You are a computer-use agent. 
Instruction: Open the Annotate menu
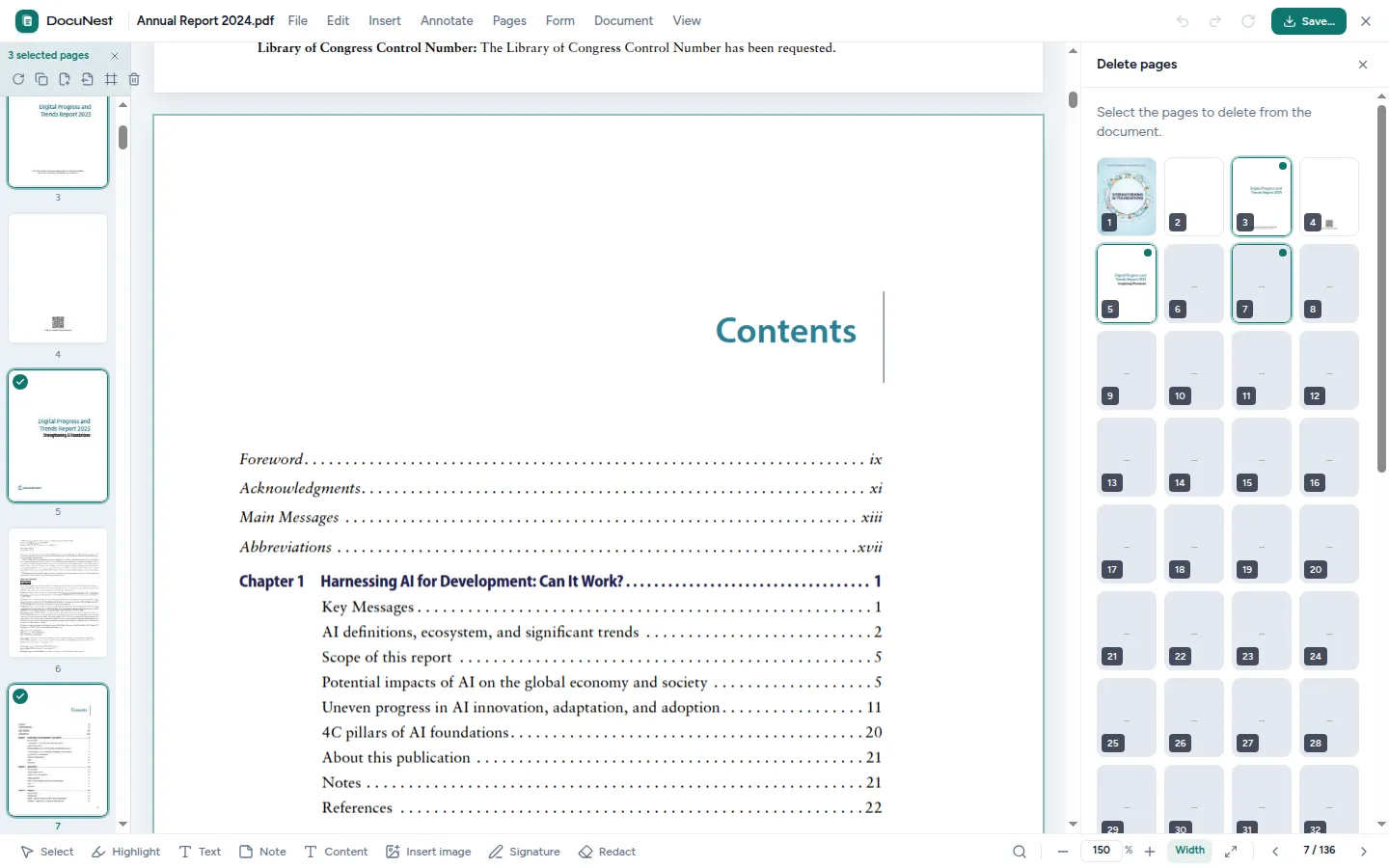(x=447, y=21)
